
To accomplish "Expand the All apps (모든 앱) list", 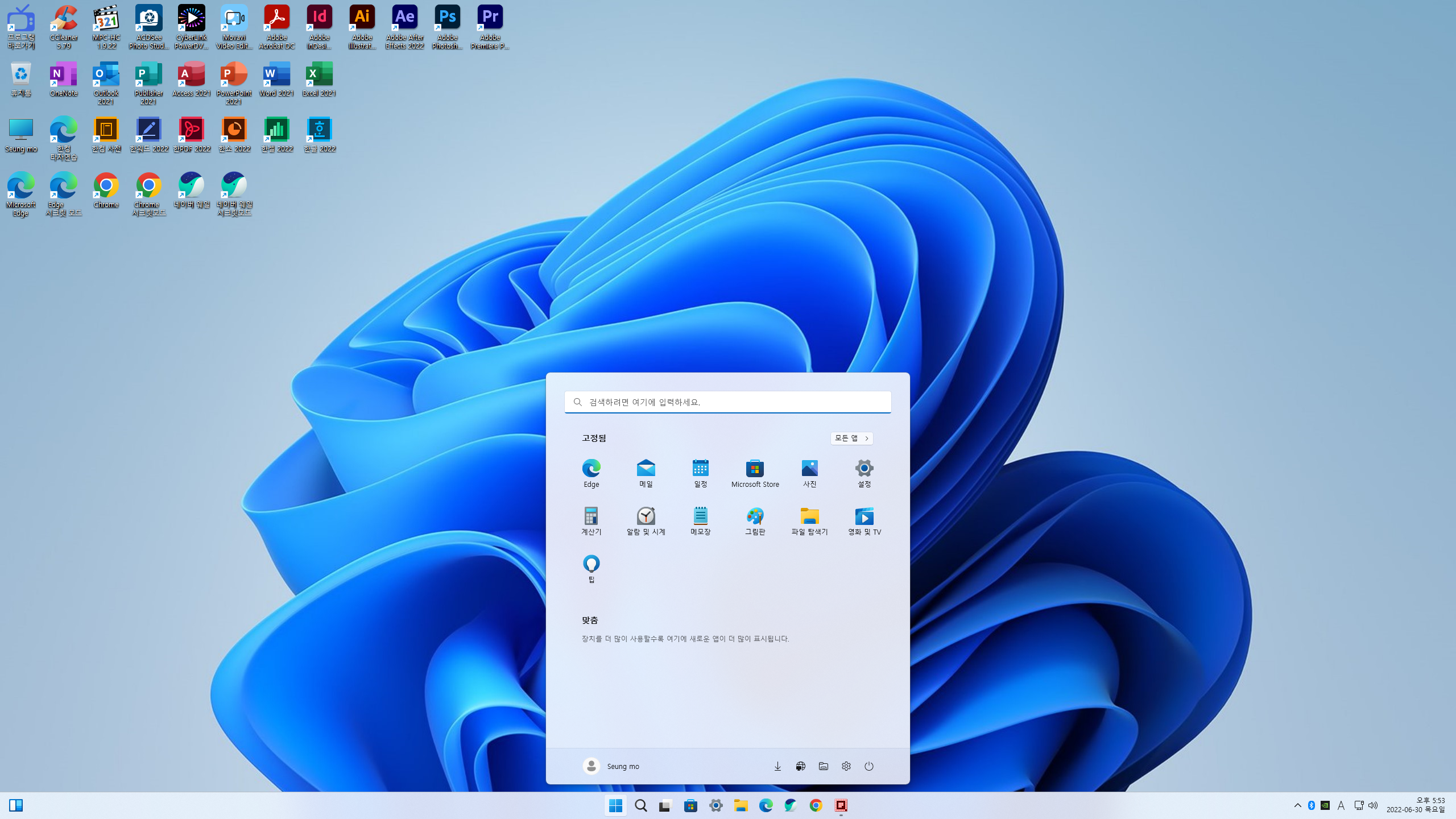I will coord(851,438).
